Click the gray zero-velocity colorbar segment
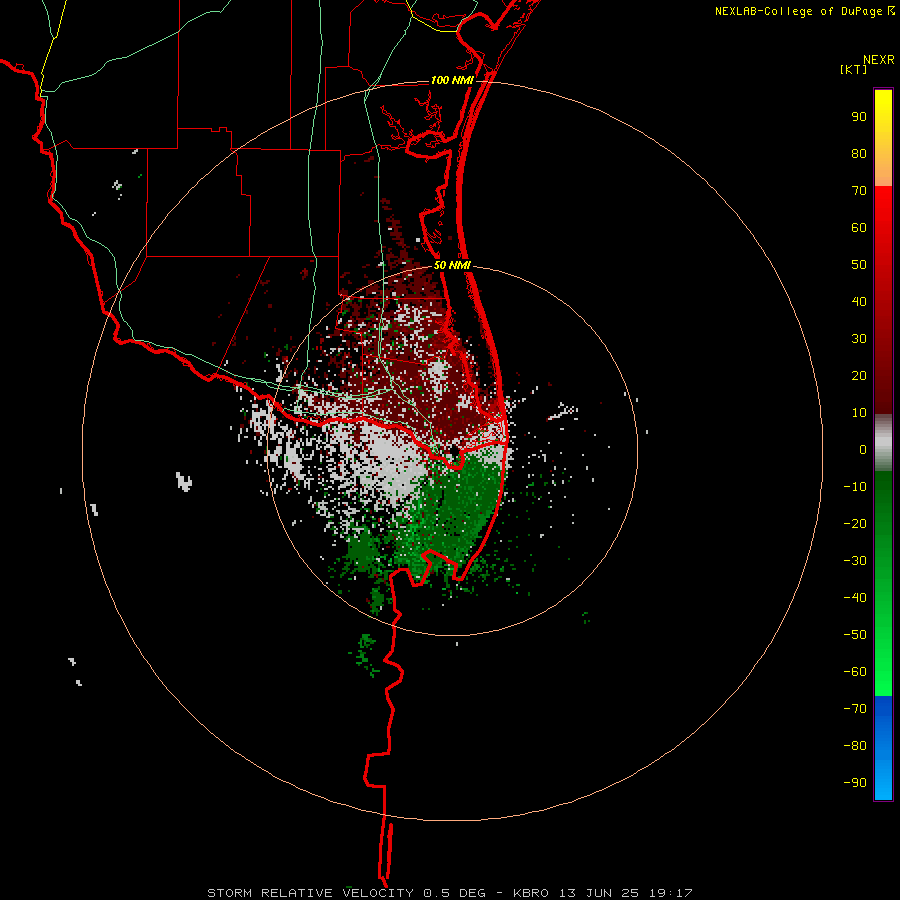Image resolution: width=900 pixels, height=900 pixels. pos(883,443)
